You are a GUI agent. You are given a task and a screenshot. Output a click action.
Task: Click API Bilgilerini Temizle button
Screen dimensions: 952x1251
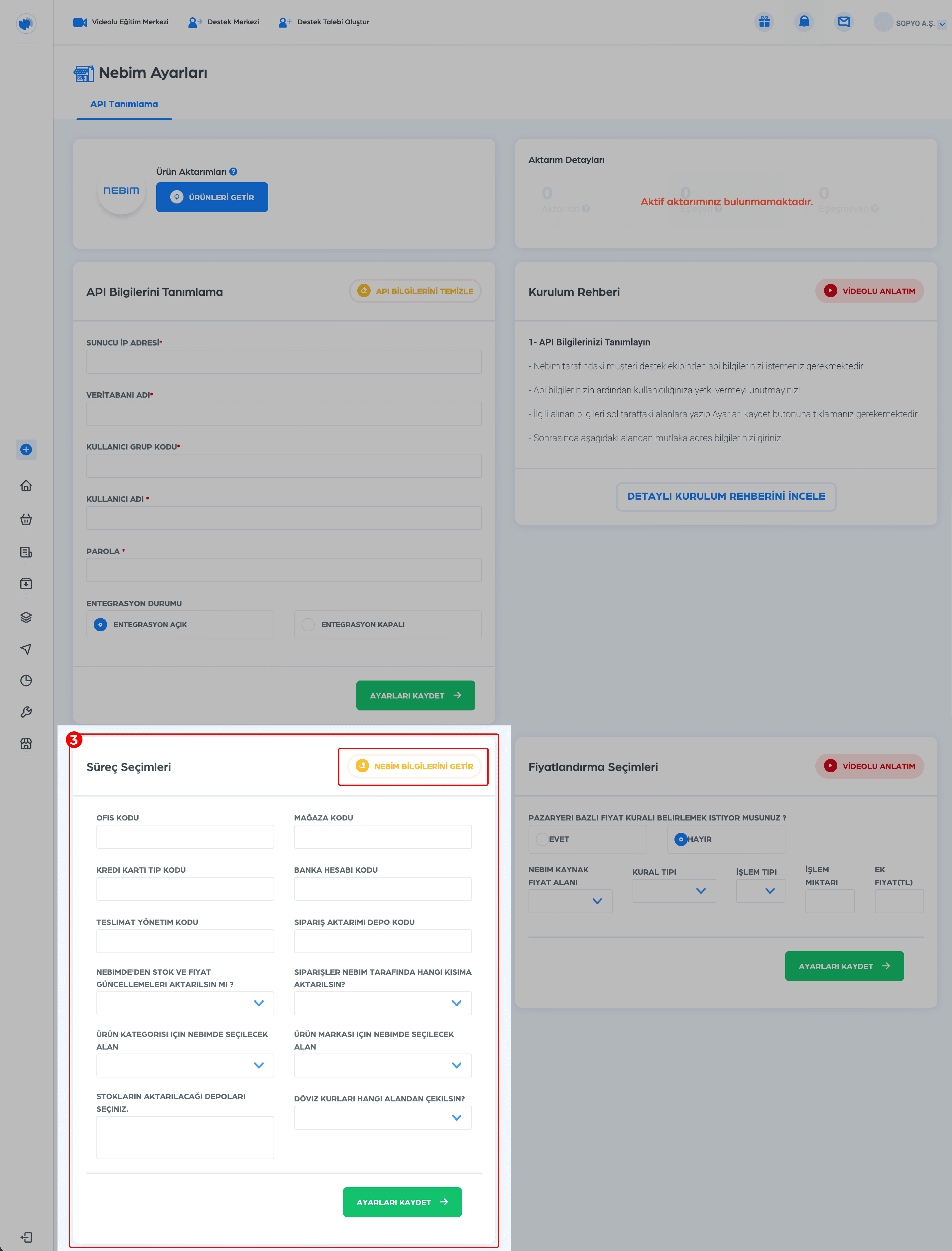pyautogui.click(x=415, y=291)
